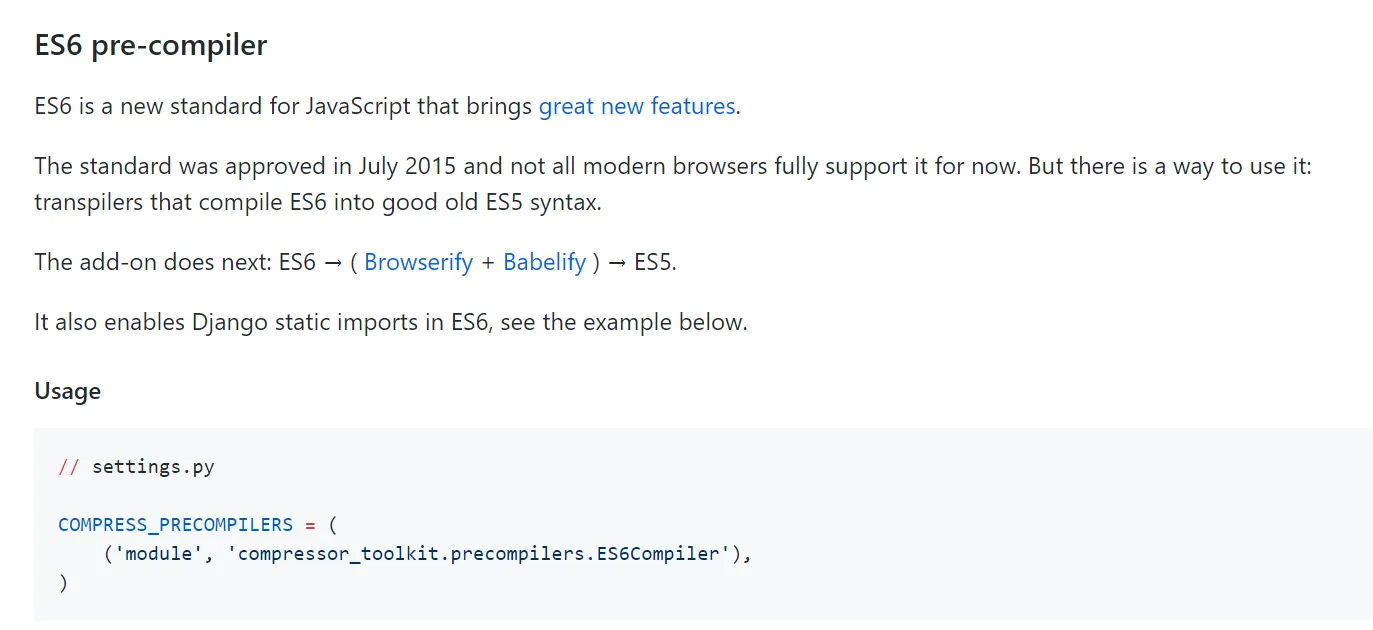Image resolution: width=1373 pixels, height=630 pixels.
Task: Click the closing parenthesis on last code line
Action: point(63,583)
